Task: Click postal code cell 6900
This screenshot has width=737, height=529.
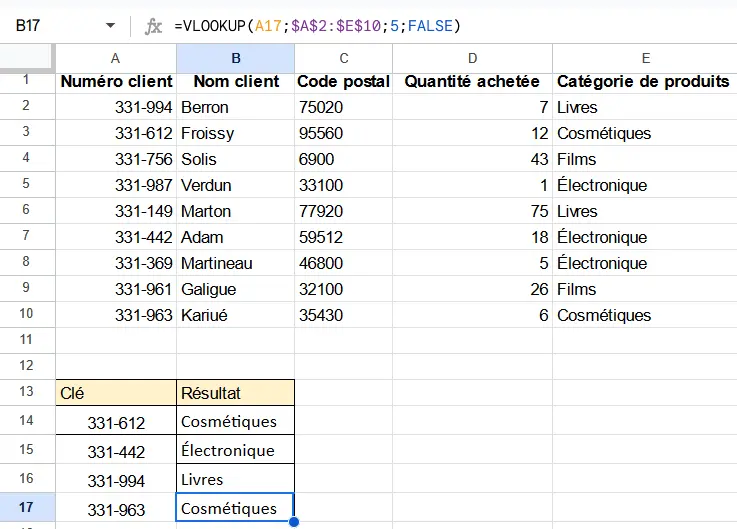Action: 344,159
